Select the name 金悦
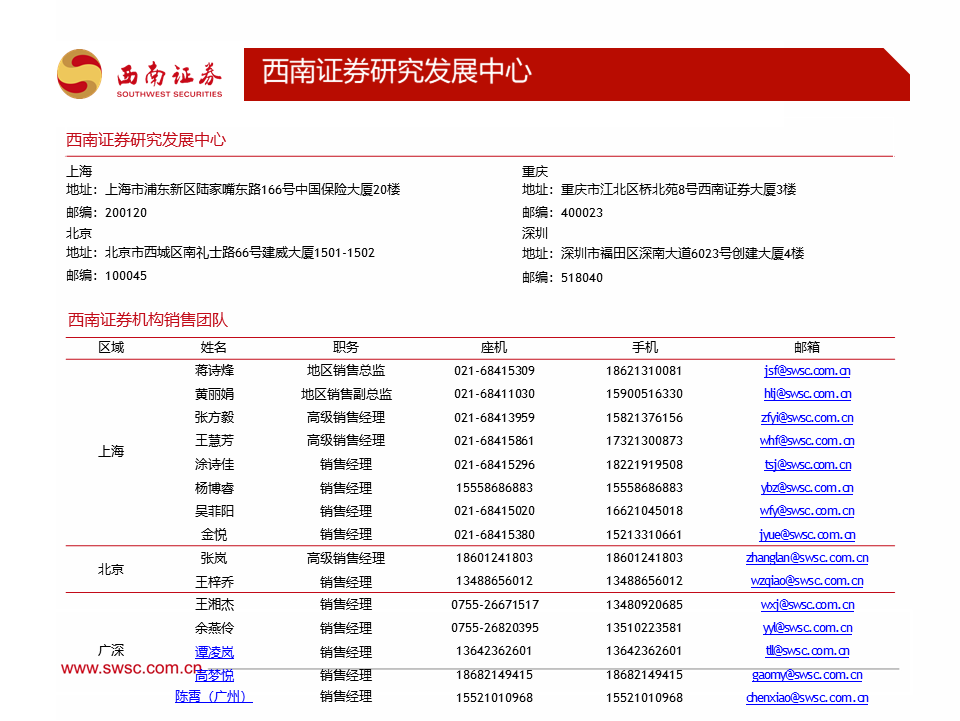Screen dimensions: 960x721 click(x=214, y=535)
